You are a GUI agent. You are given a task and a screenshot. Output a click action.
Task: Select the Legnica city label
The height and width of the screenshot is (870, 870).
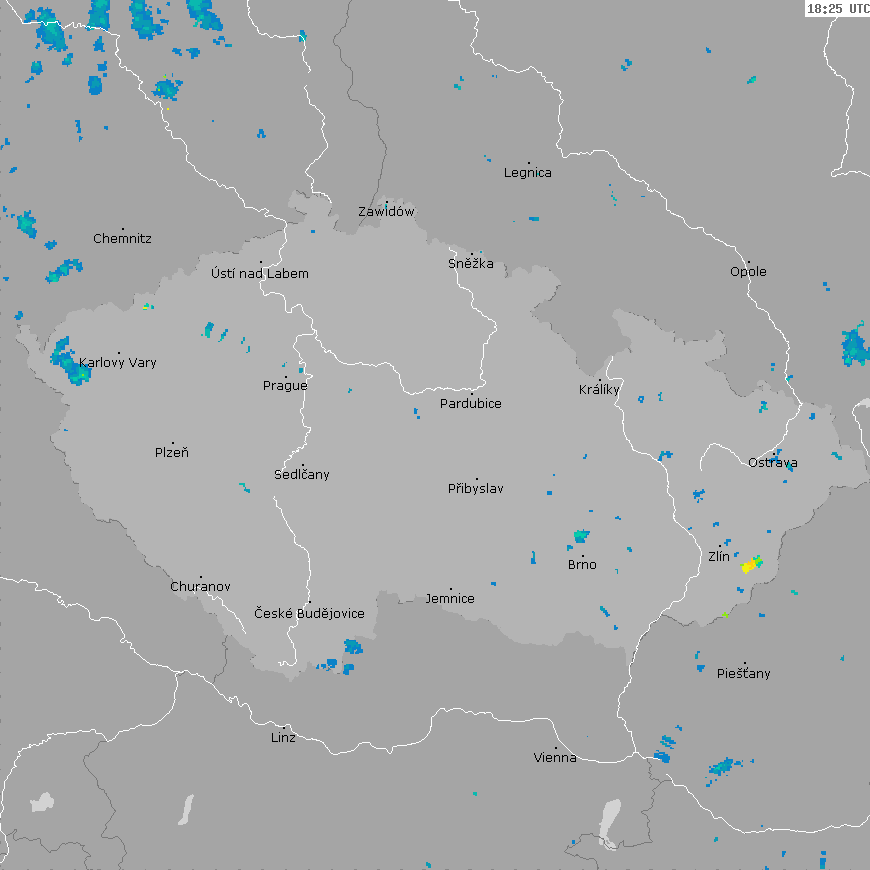[528, 172]
